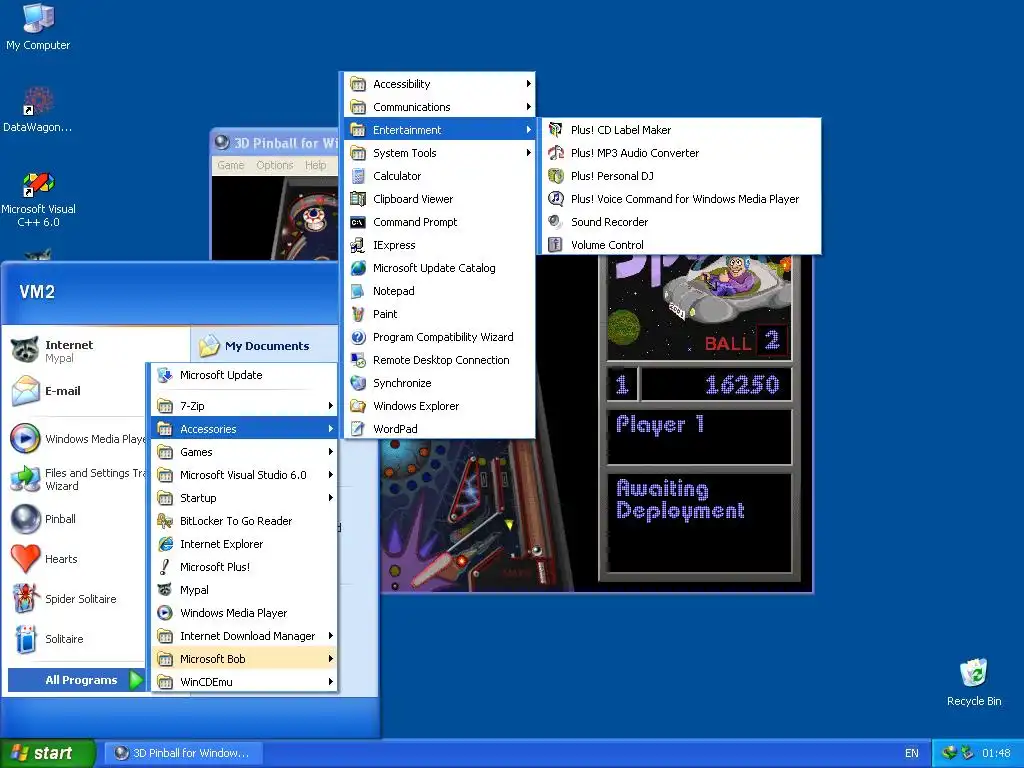1024x768 pixels.
Task: Launch Solitaire from Start menu
Action: coord(25,639)
